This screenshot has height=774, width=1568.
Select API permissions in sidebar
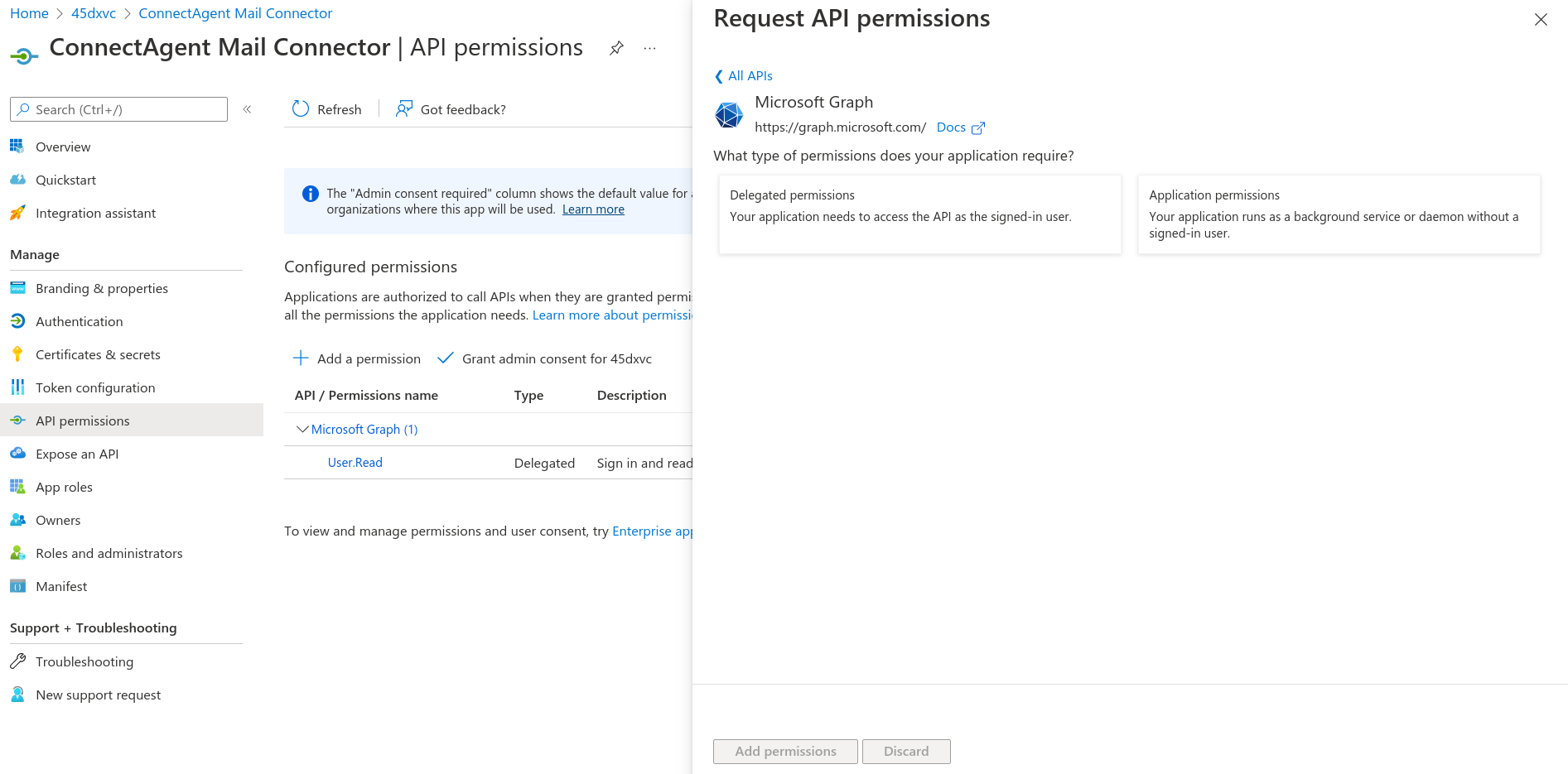pyautogui.click(x=132, y=421)
